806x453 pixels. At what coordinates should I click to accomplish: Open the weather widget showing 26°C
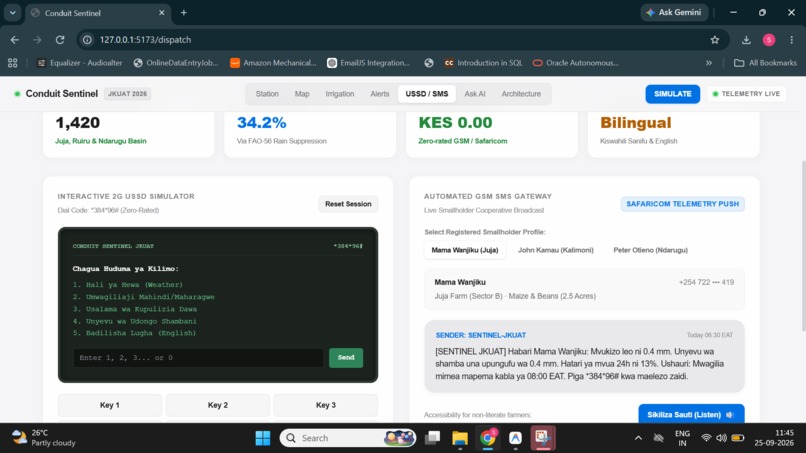click(x=43, y=438)
